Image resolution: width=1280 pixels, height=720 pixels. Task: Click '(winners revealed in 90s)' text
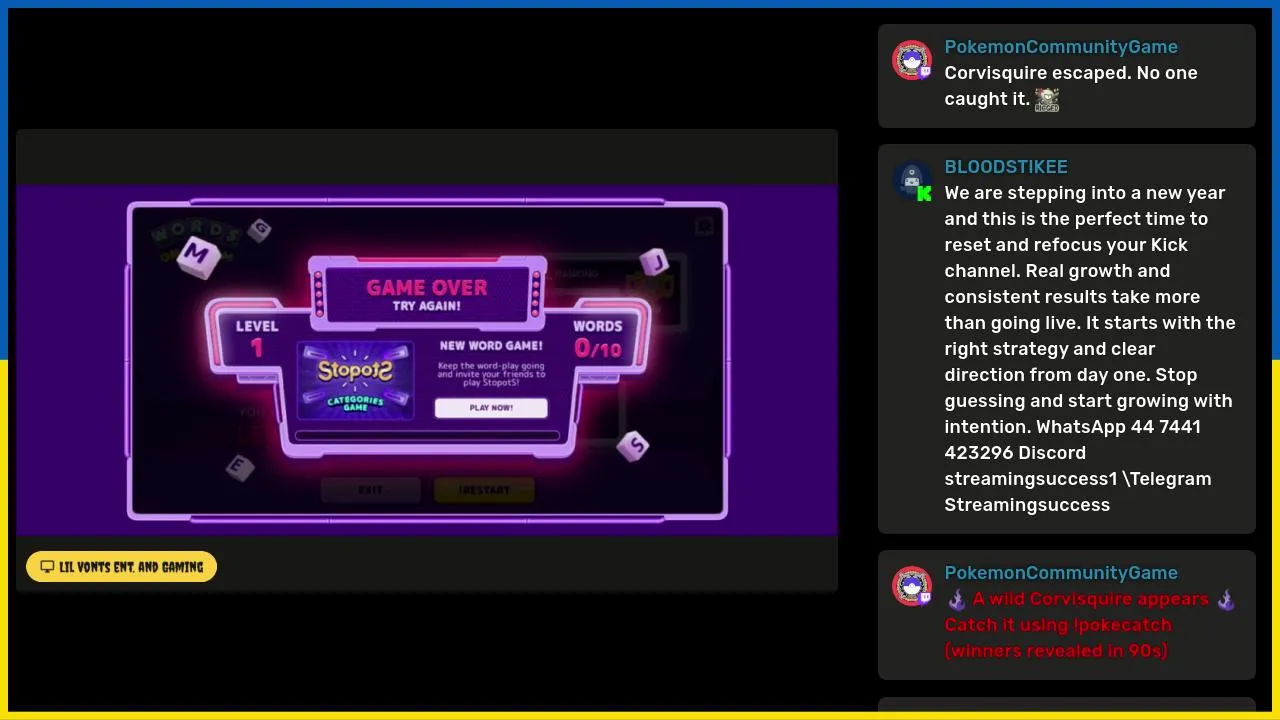click(1056, 651)
